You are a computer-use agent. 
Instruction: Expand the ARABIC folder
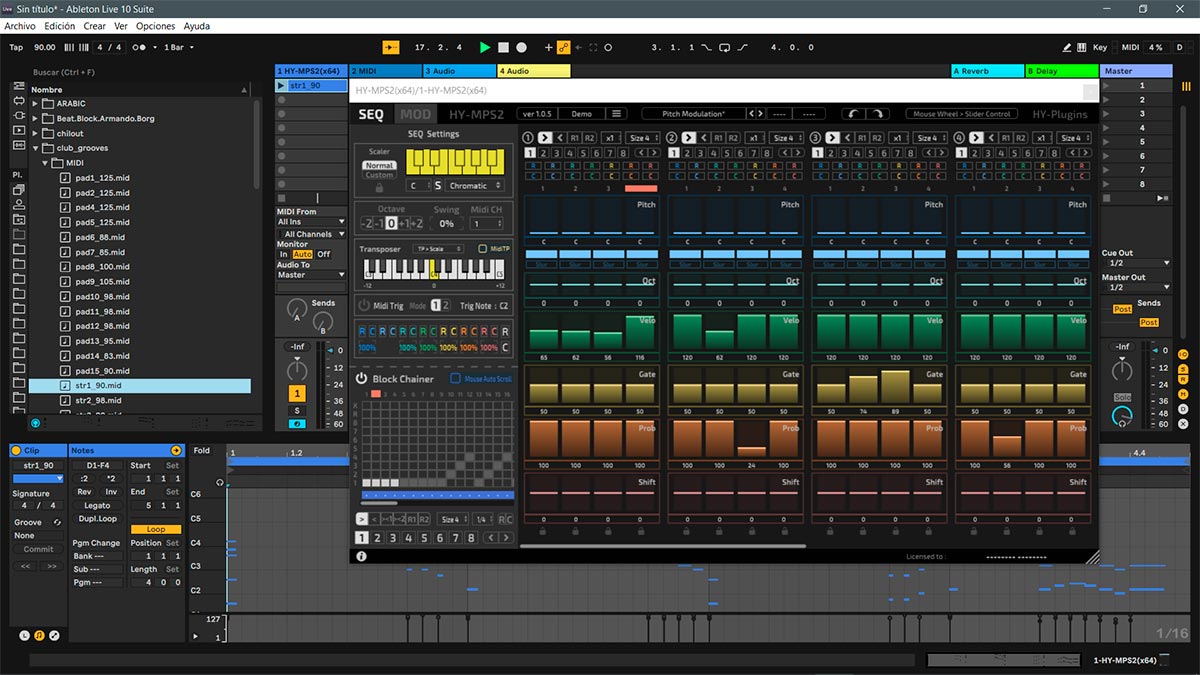[36, 103]
